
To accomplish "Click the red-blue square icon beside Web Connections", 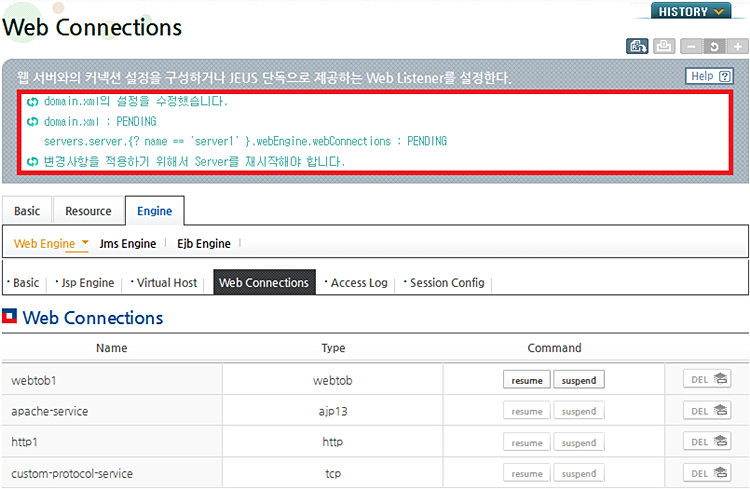I will (10, 316).
